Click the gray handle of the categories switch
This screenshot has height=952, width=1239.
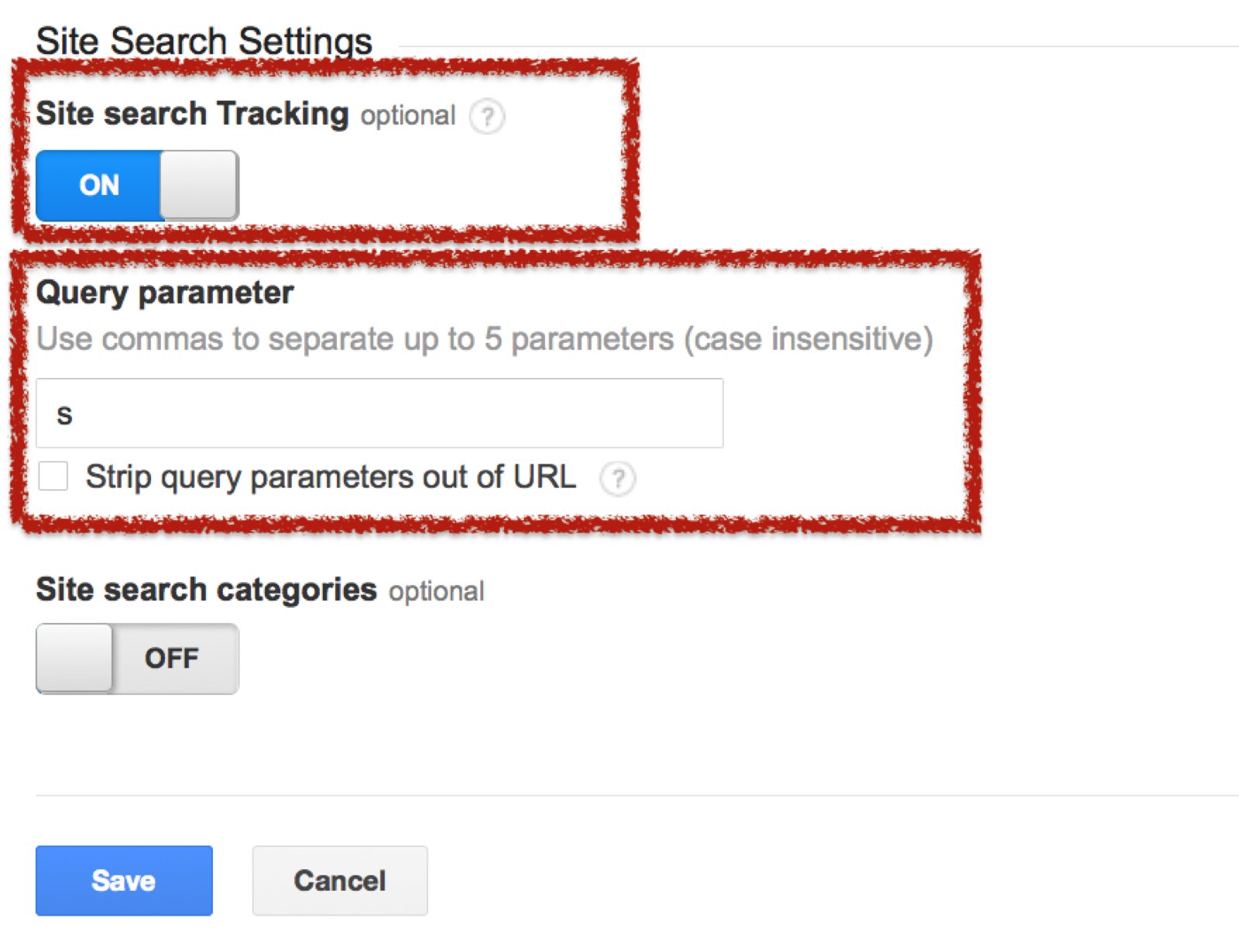pyautogui.click(x=75, y=659)
